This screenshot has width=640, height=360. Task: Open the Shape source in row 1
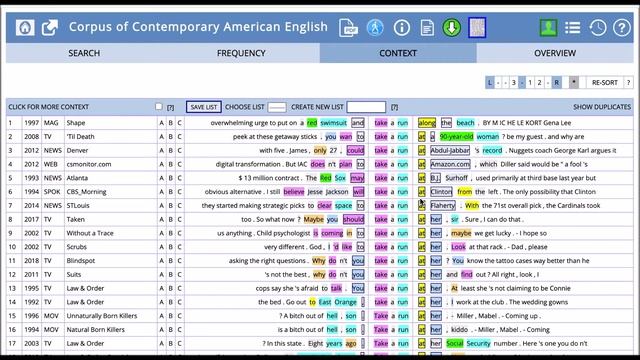76,122
